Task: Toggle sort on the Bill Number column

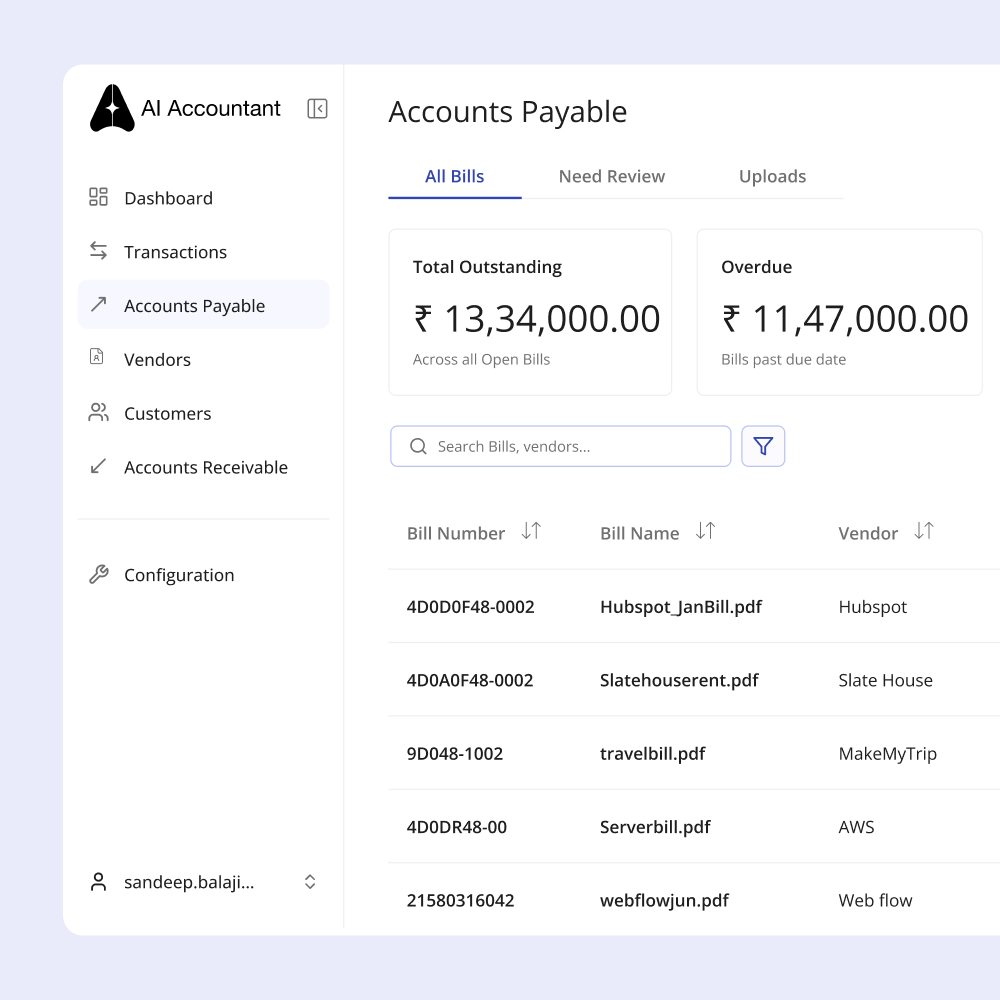Action: (531, 532)
